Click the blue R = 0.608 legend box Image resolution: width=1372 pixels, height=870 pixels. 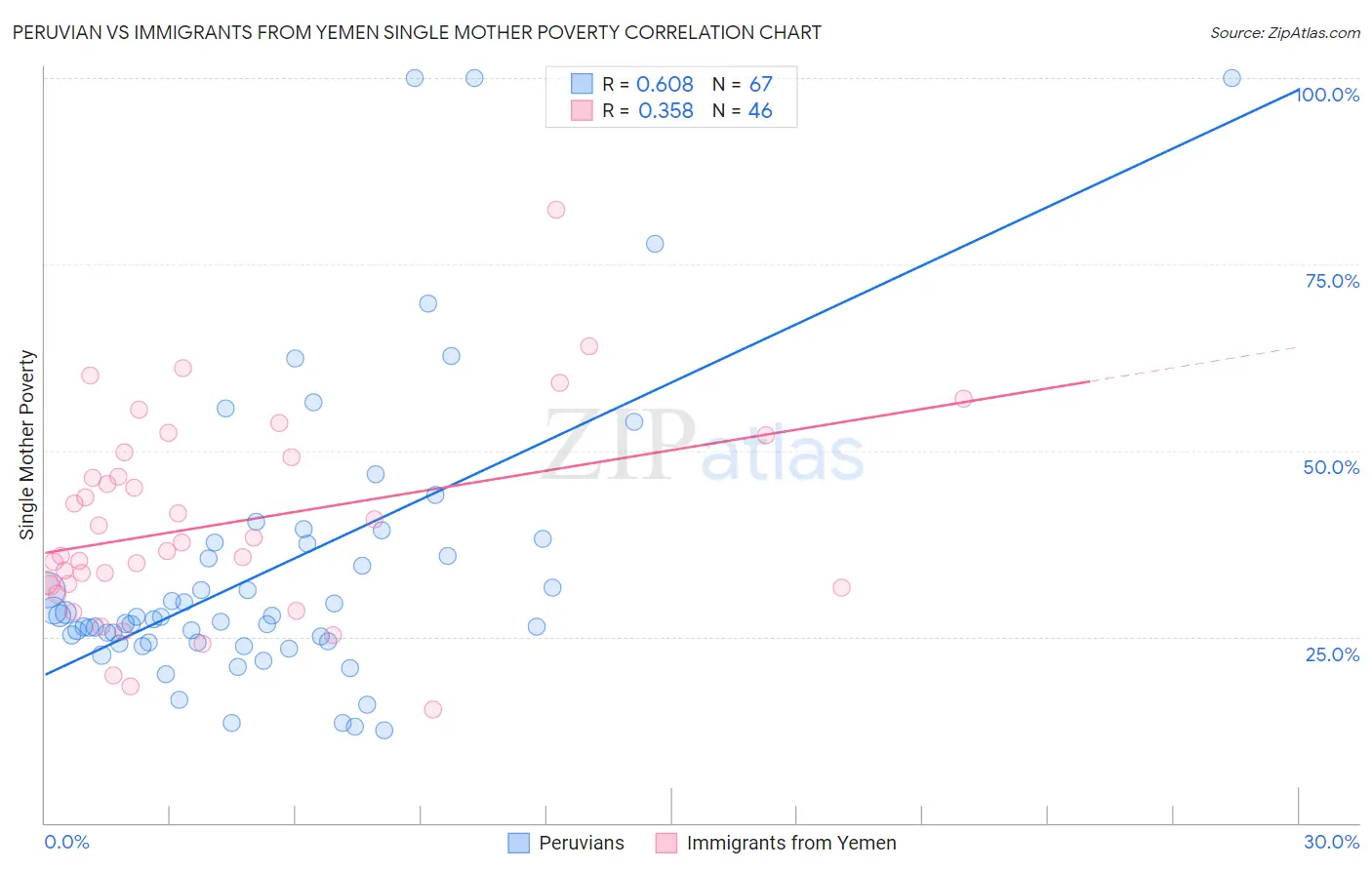pos(582,84)
